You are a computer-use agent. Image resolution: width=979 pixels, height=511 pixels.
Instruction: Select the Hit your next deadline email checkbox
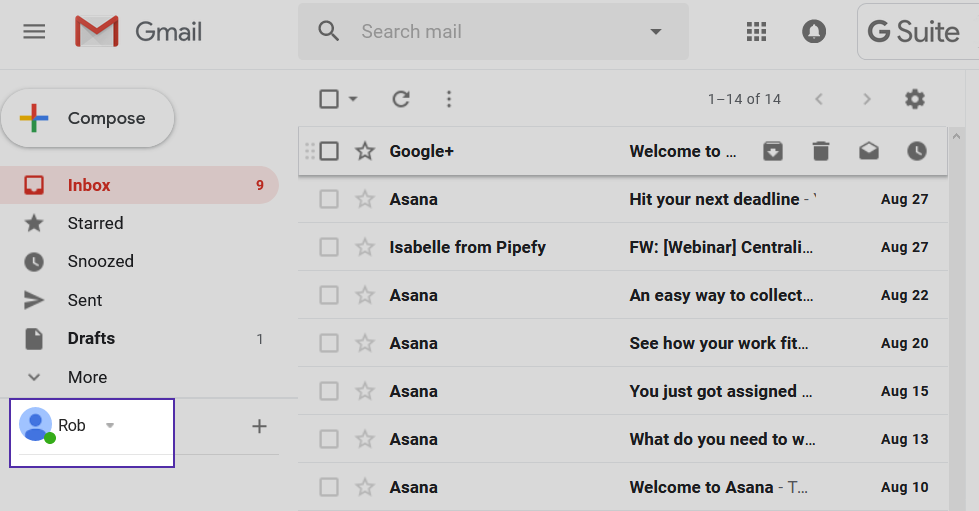(329, 199)
